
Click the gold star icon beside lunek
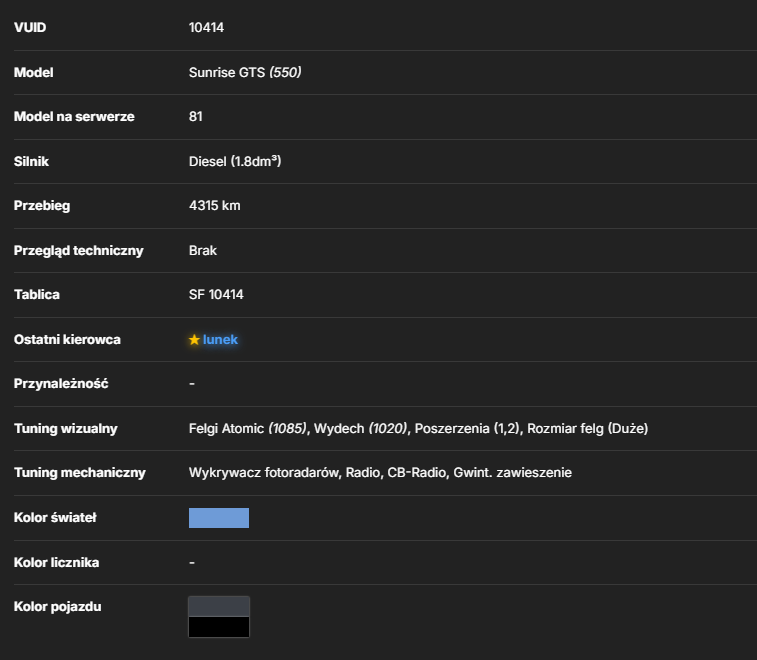coord(194,339)
